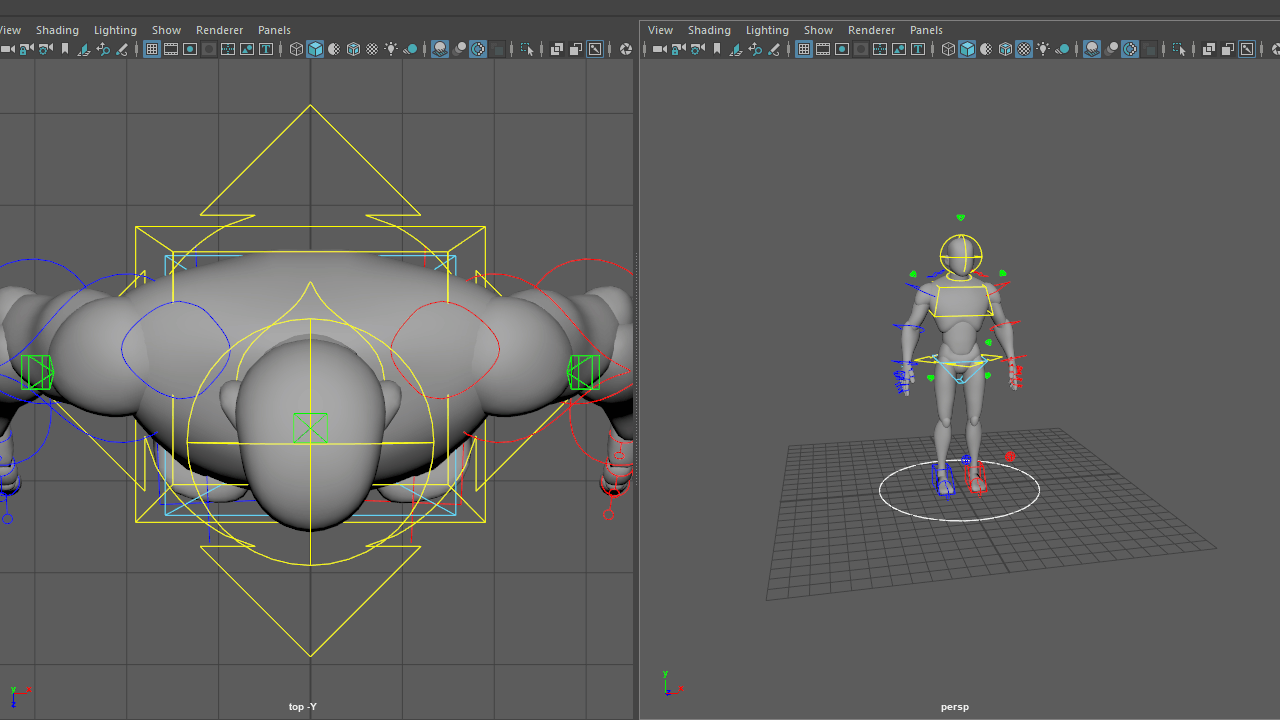Open Renderer menu in top view panel

point(219,30)
